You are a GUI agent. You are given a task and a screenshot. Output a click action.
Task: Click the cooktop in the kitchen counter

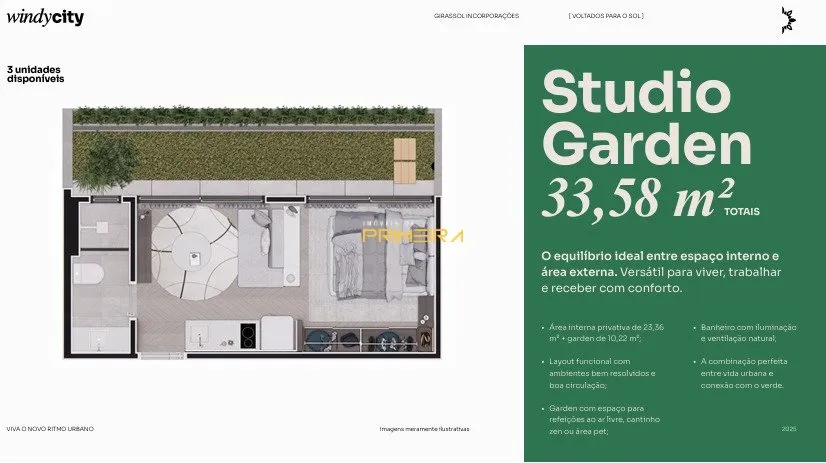[248, 336]
